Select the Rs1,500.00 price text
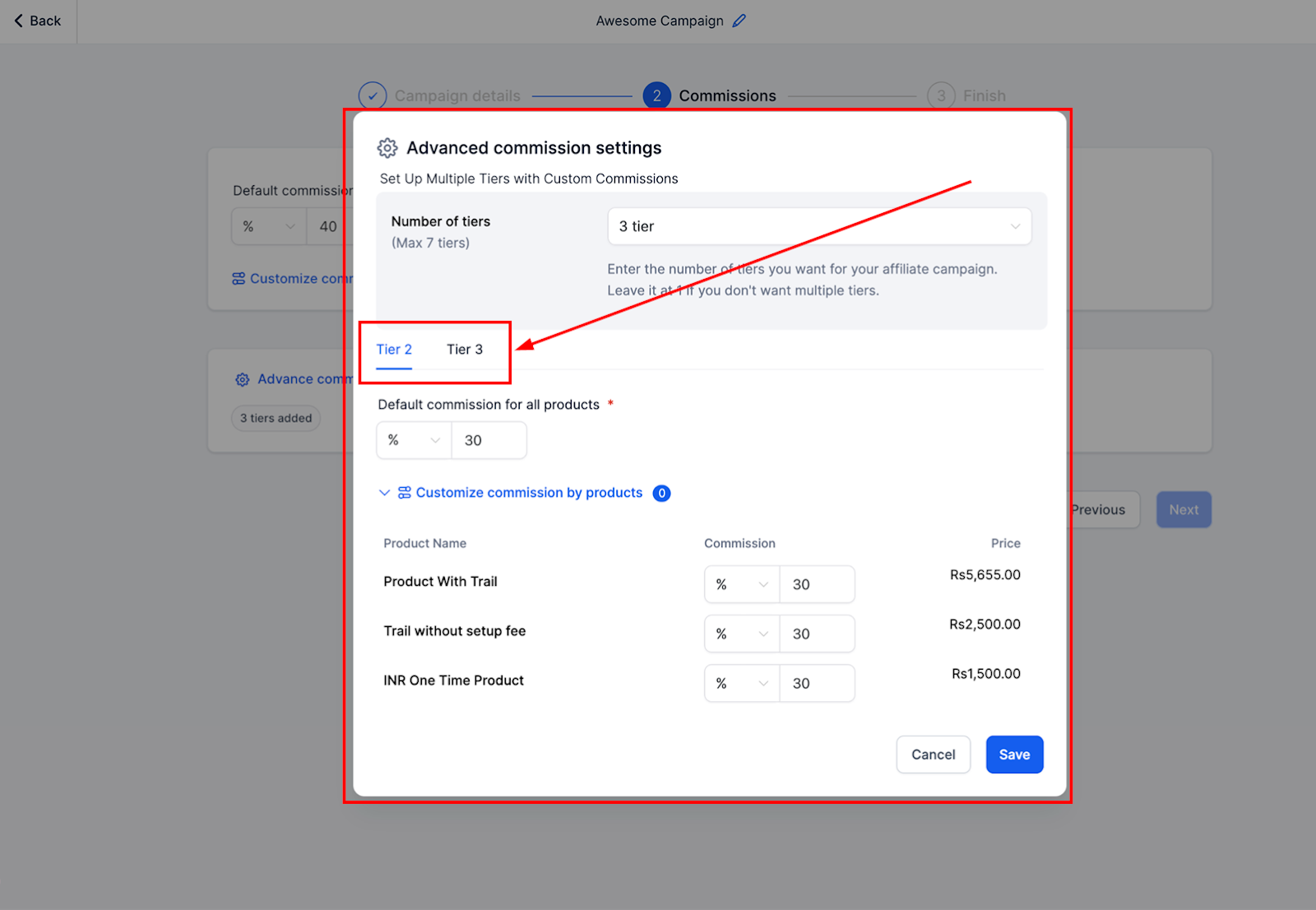The image size is (1316, 910). [986, 674]
